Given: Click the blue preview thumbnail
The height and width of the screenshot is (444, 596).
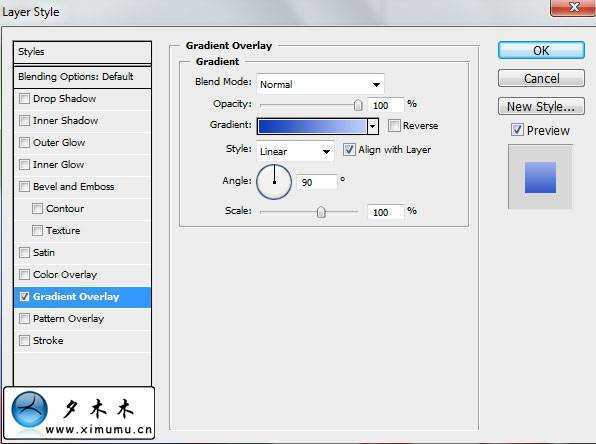Looking at the screenshot, I should pos(540,177).
